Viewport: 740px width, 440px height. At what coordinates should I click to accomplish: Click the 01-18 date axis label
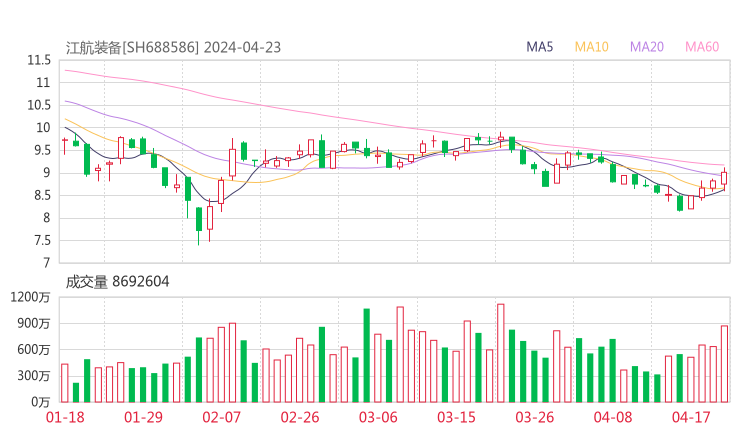point(65,417)
